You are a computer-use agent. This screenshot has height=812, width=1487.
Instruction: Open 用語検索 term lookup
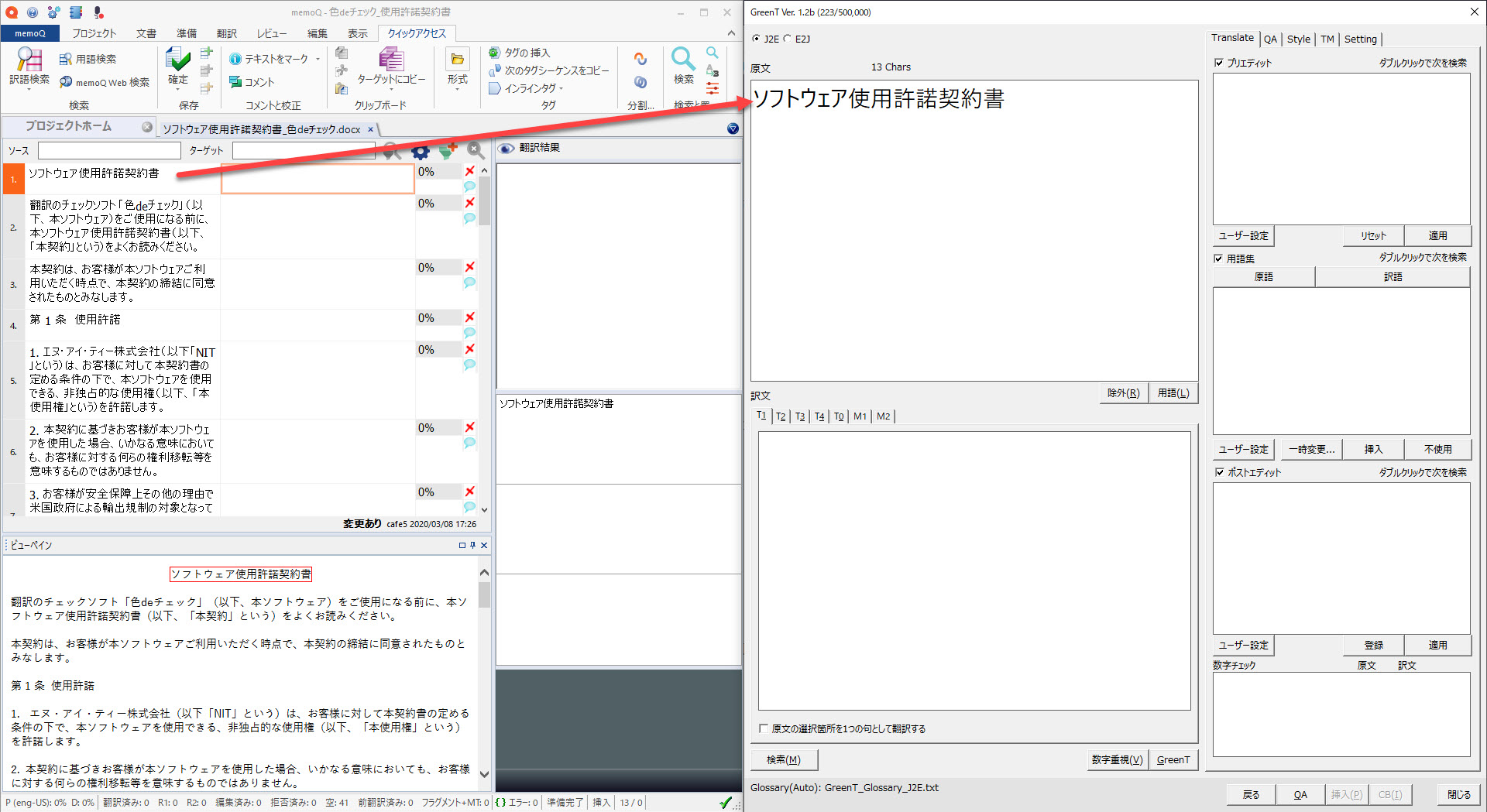tap(88, 60)
